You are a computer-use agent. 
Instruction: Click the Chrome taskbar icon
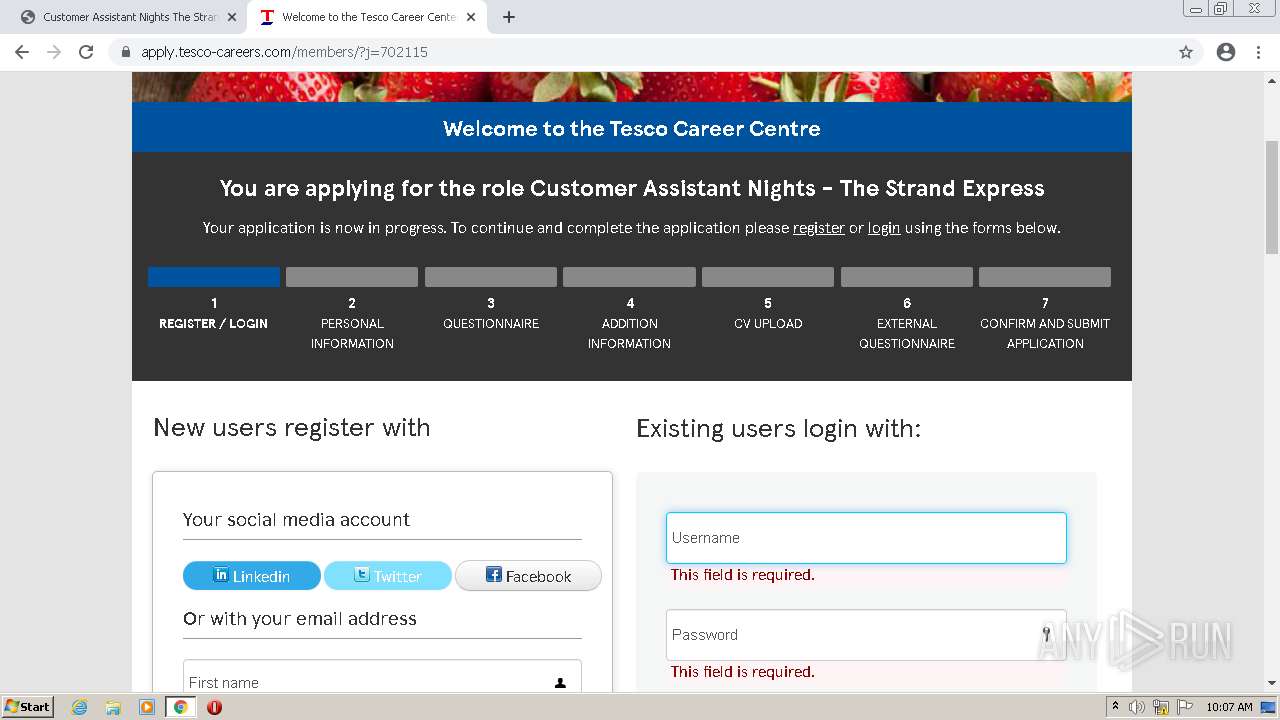click(x=180, y=707)
